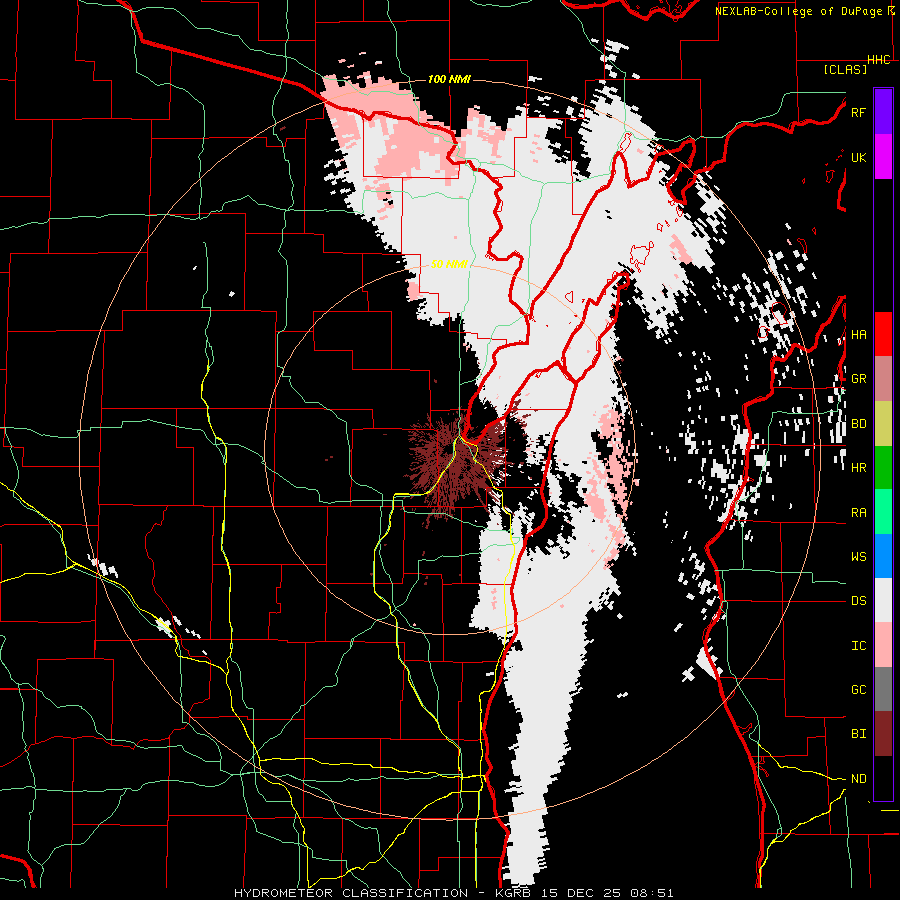Viewport: 900px width, 900px height.
Task: Click the IC legend label
Action: (x=858, y=646)
